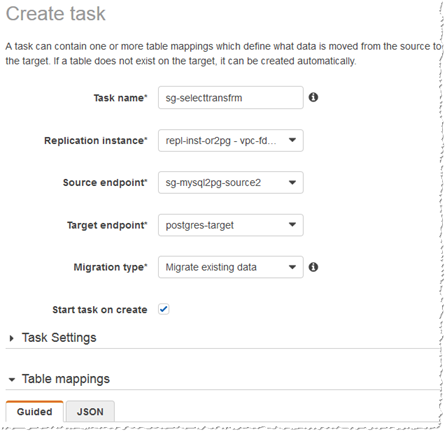Click the Migration type label

click(x=110, y=267)
